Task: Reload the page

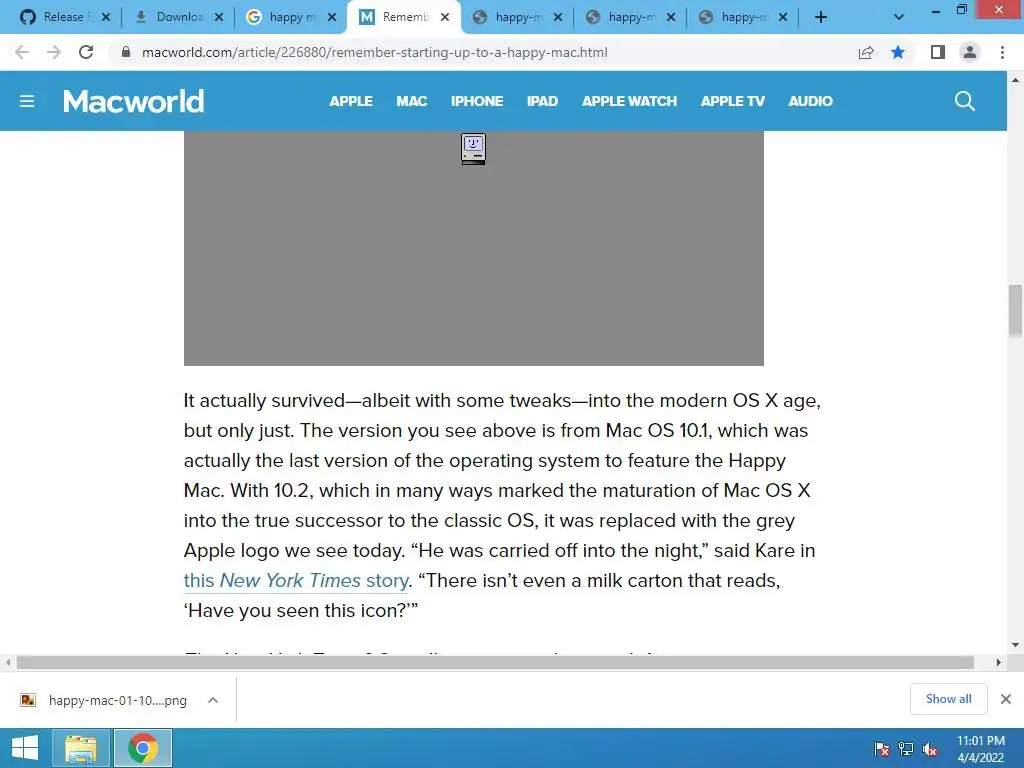Action: point(86,52)
